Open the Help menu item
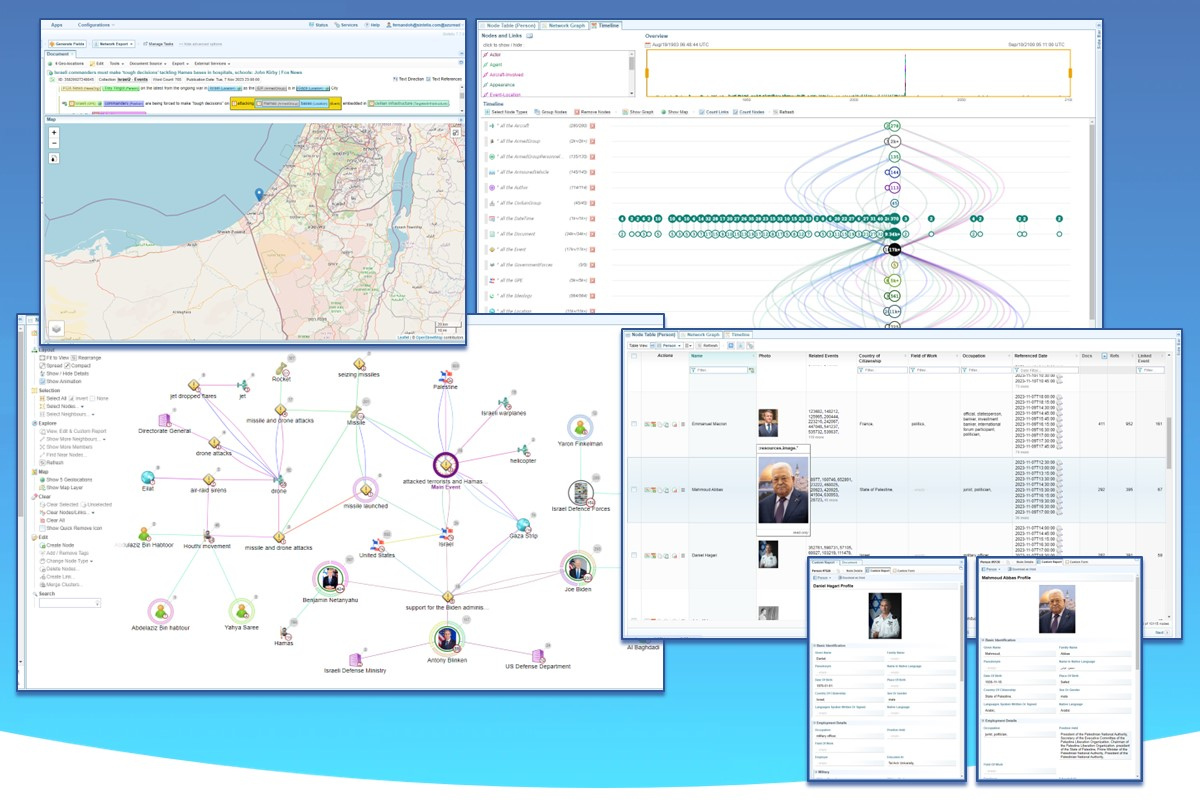Screen dimensions: 1200x800 (x=372, y=25)
